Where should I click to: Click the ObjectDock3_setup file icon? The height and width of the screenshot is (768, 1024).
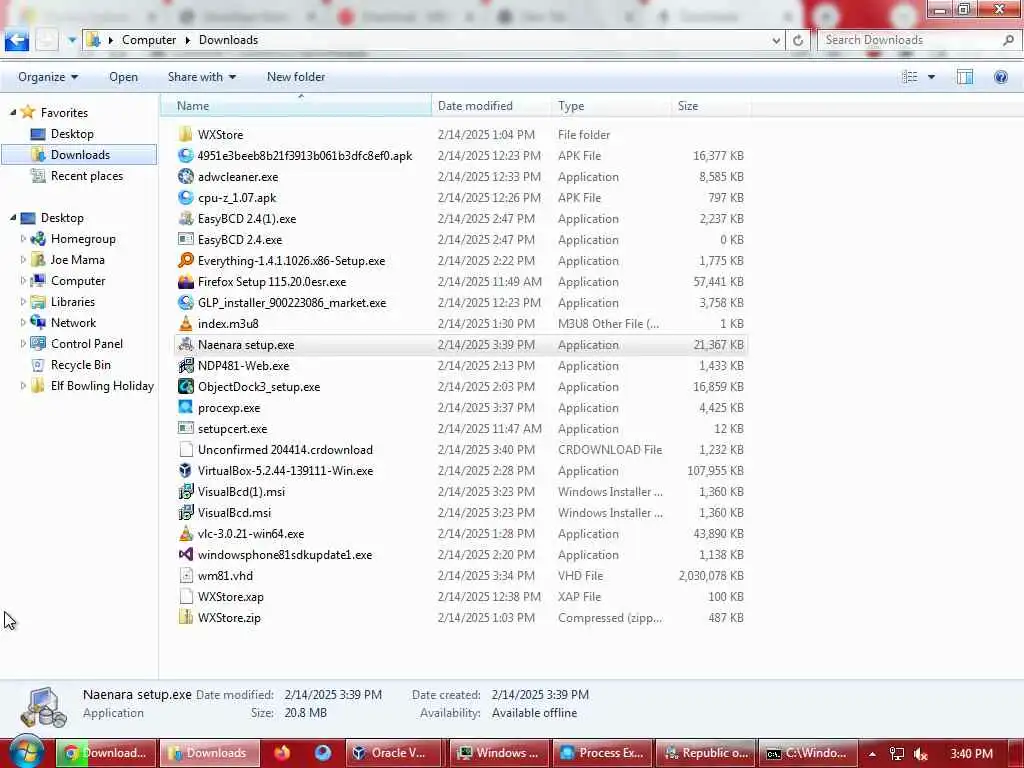[x=185, y=387]
